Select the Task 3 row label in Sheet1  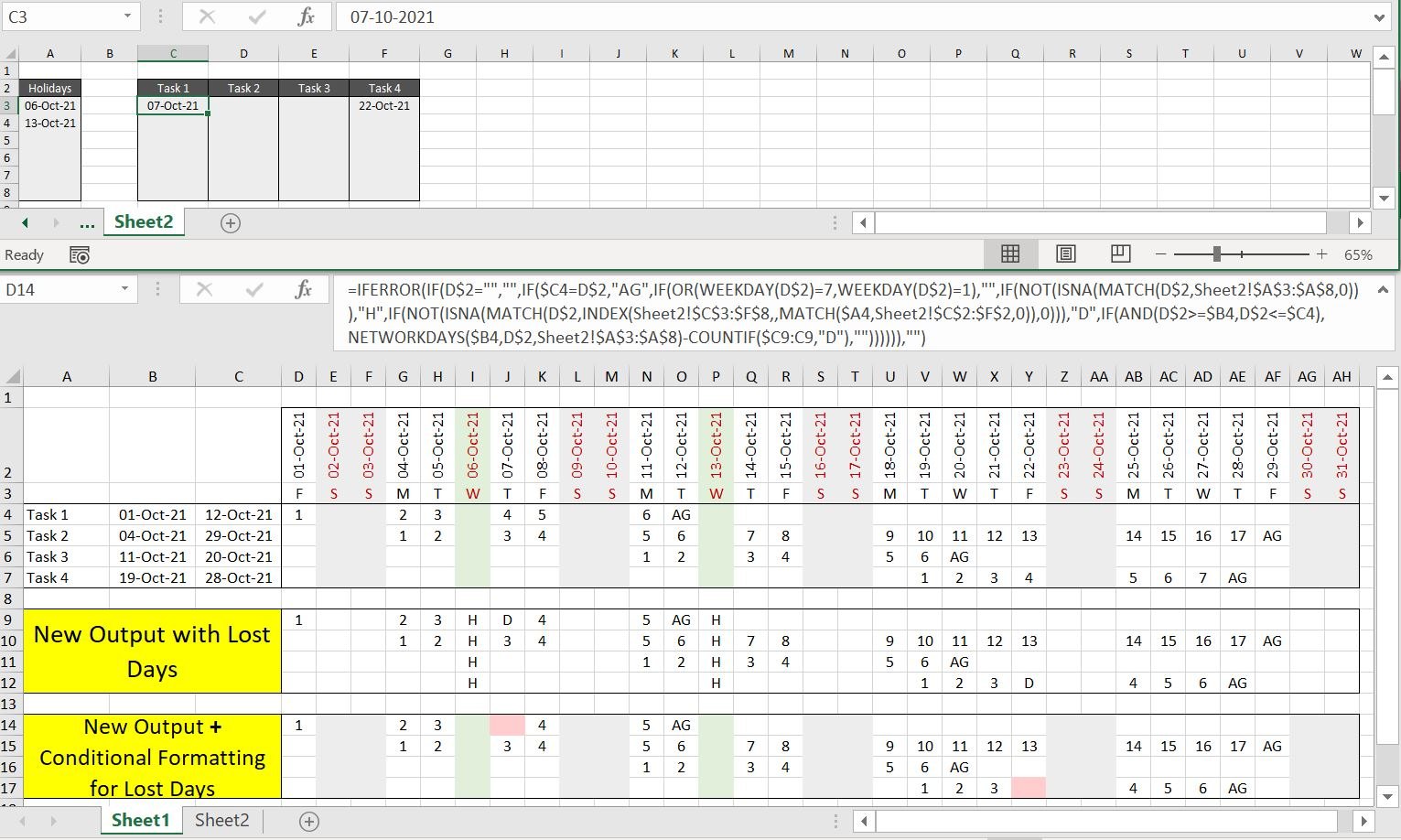(66, 556)
